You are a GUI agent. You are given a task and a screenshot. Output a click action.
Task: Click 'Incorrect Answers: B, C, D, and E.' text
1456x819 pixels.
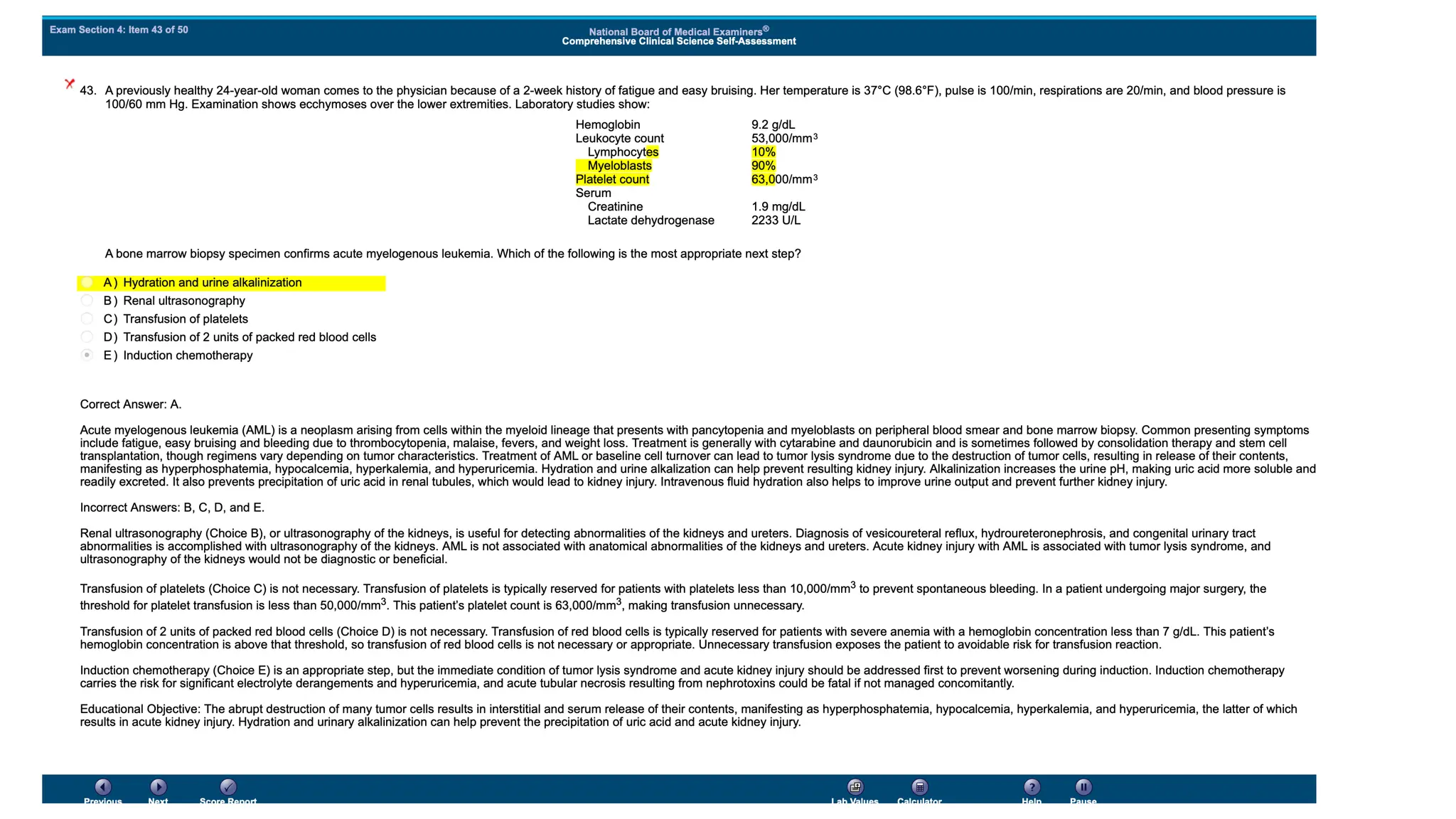(x=172, y=508)
